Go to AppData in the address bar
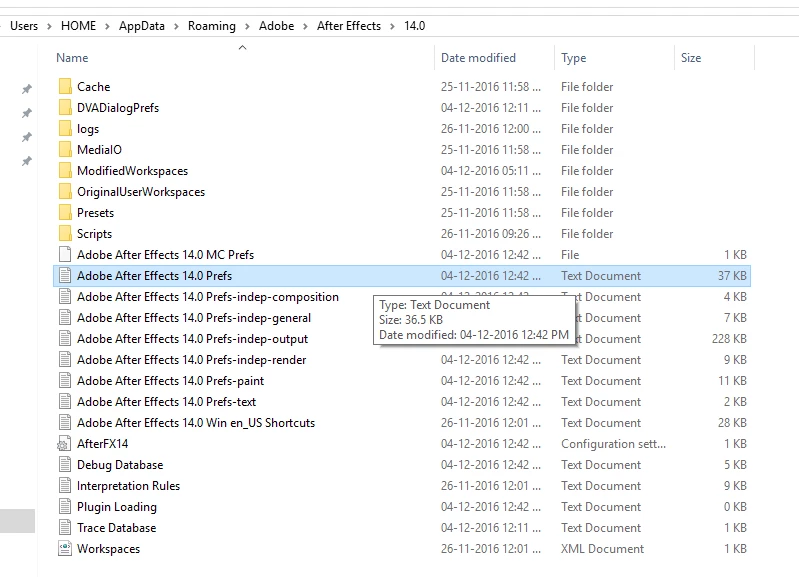Viewport: 799px width, 577px height. (142, 26)
